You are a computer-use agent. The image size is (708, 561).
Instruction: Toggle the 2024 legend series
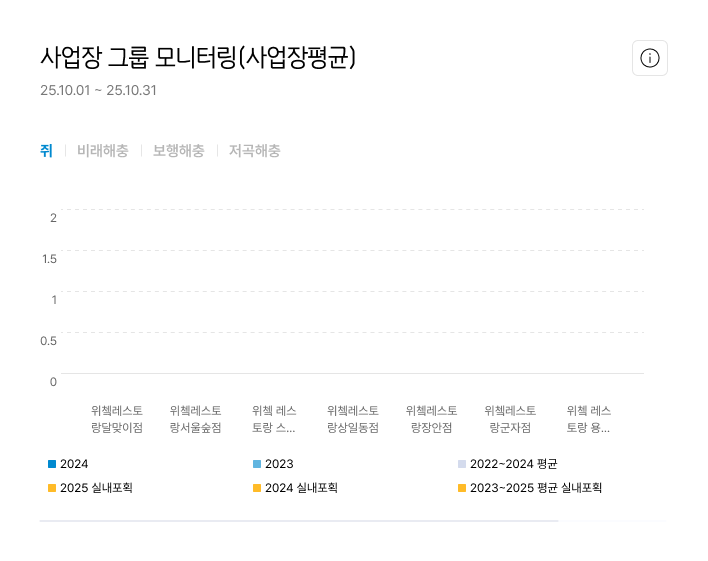point(74,464)
